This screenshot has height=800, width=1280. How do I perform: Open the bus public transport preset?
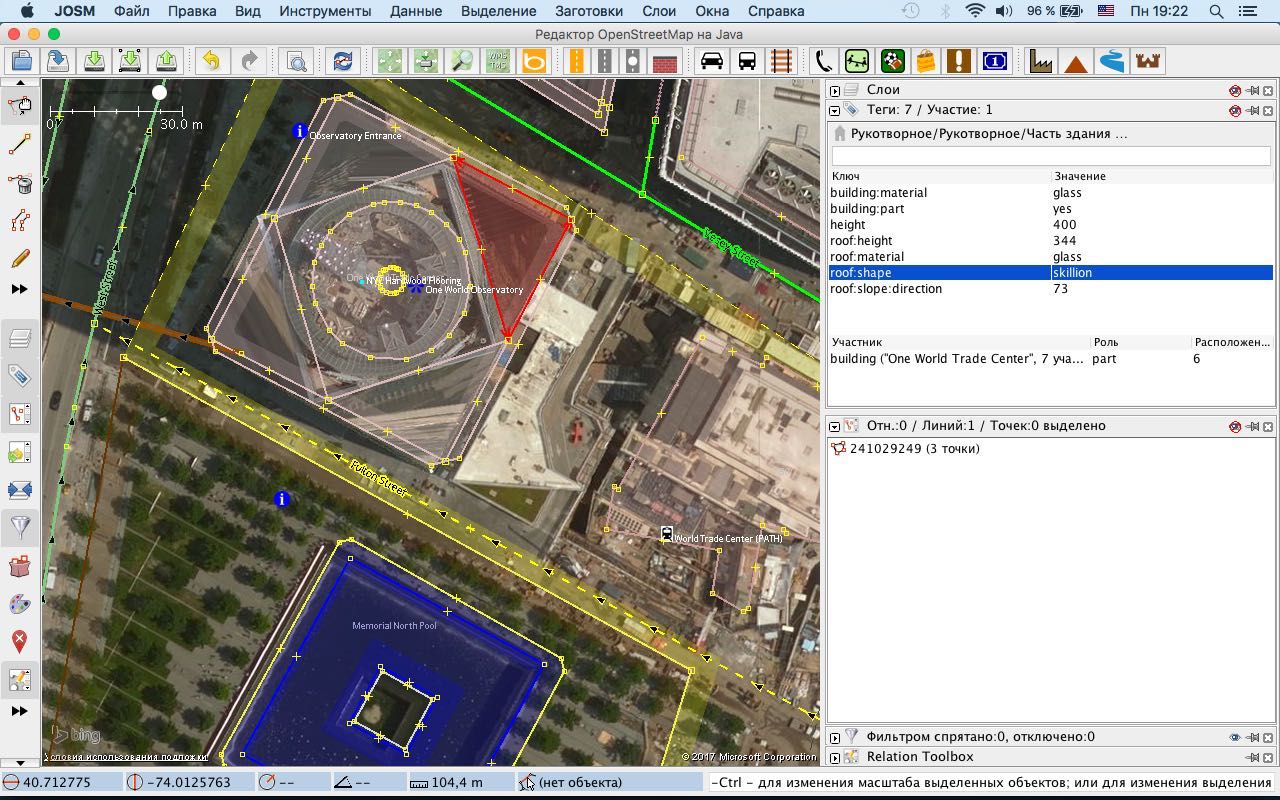click(x=747, y=61)
